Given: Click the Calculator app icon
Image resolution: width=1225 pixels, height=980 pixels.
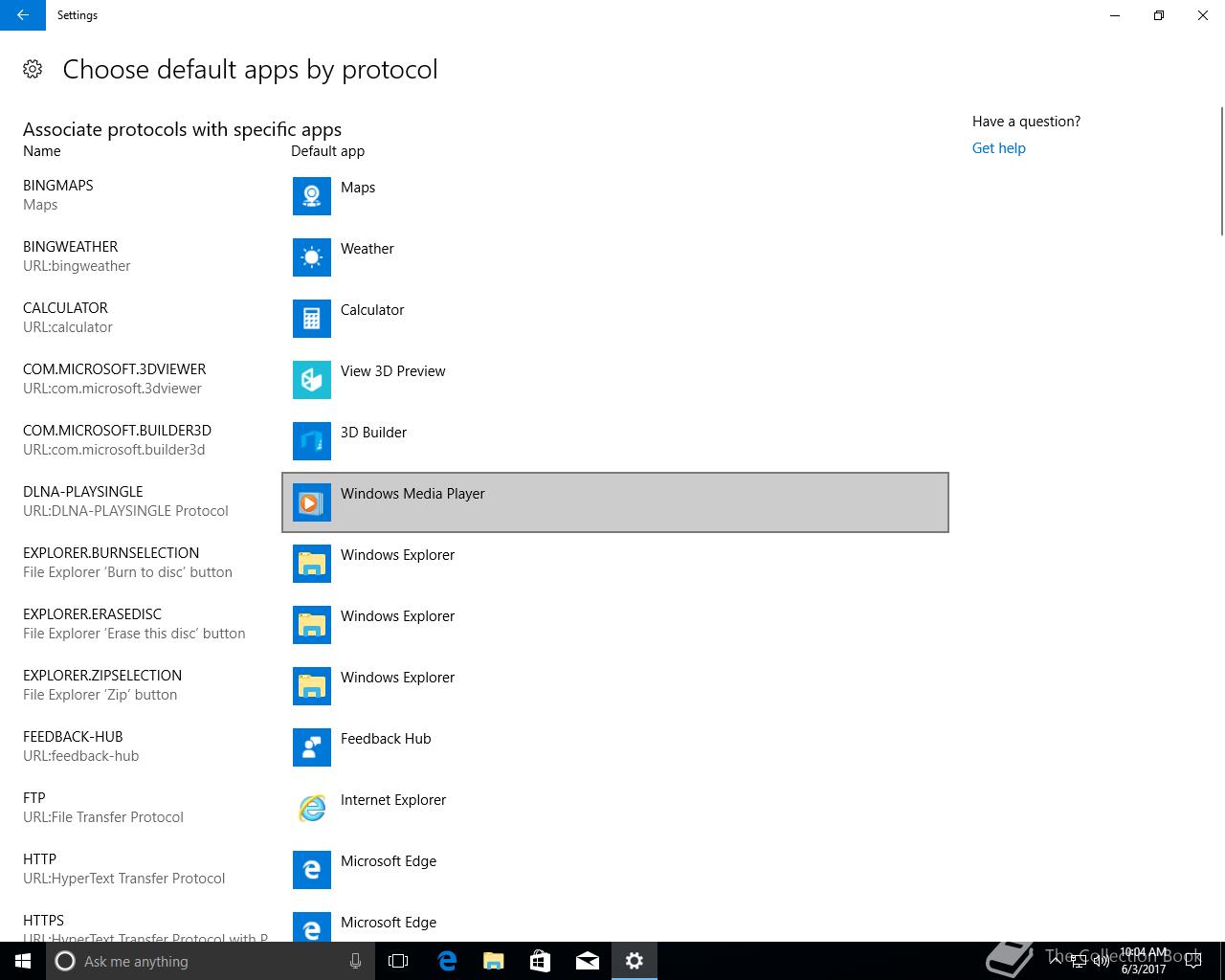Looking at the screenshot, I should pyautogui.click(x=312, y=319).
